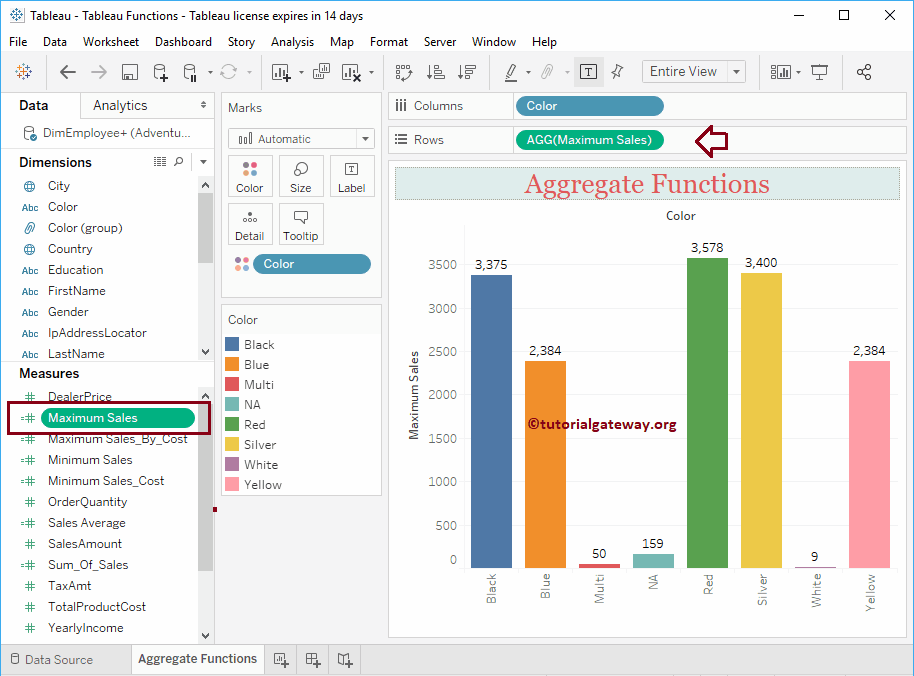Viewport: 914px width, 676px height.
Task: Expand the Show Me panel dropdown
Action: tap(800, 71)
